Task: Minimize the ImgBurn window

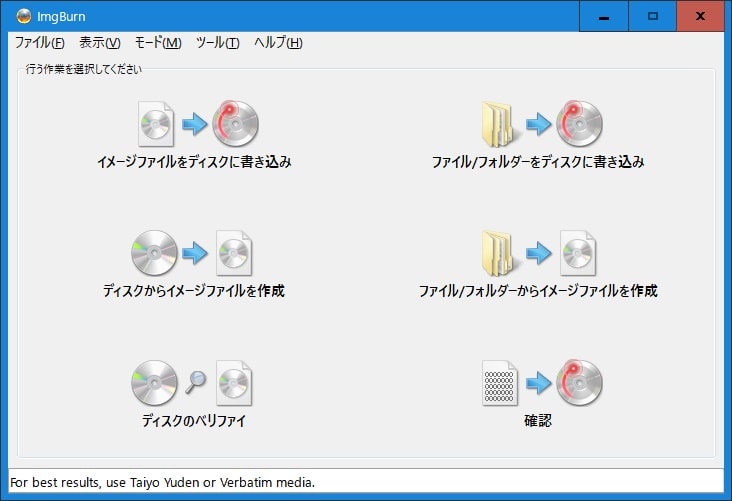Action: [604, 16]
